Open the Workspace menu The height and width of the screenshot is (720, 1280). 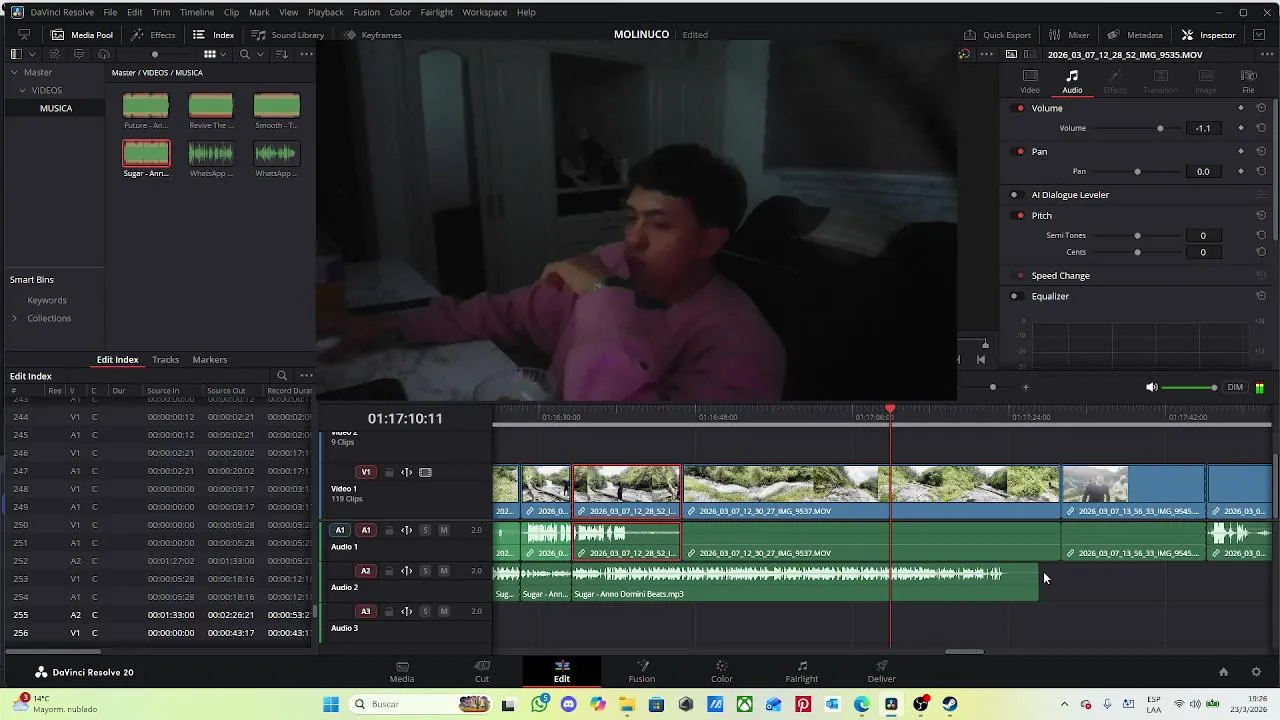[484, 12]
